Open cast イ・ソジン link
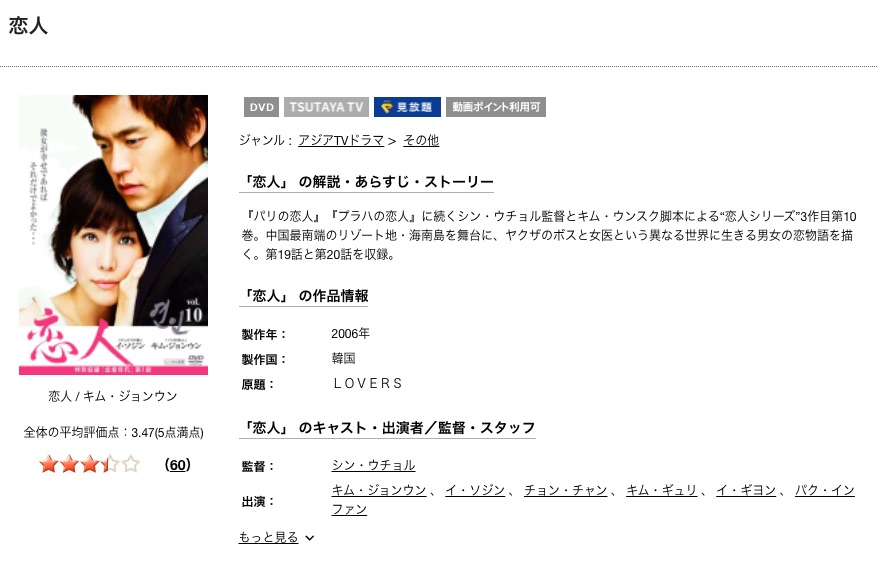The image size is (877, 568). click(475, 490)
